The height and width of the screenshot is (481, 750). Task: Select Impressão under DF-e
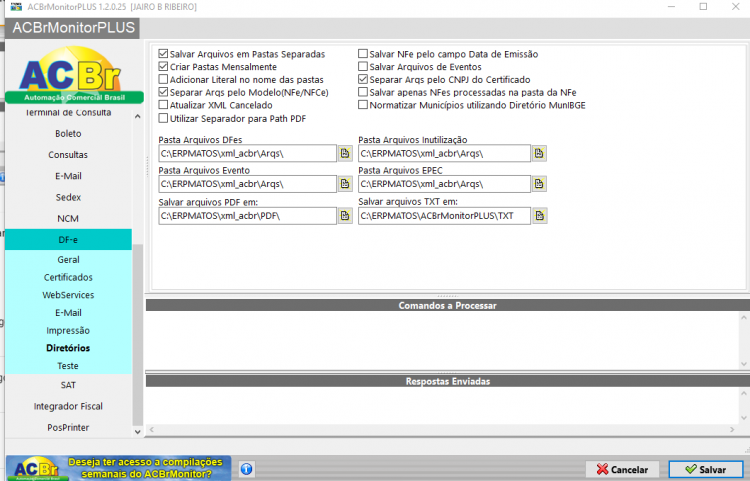[68, 330]
